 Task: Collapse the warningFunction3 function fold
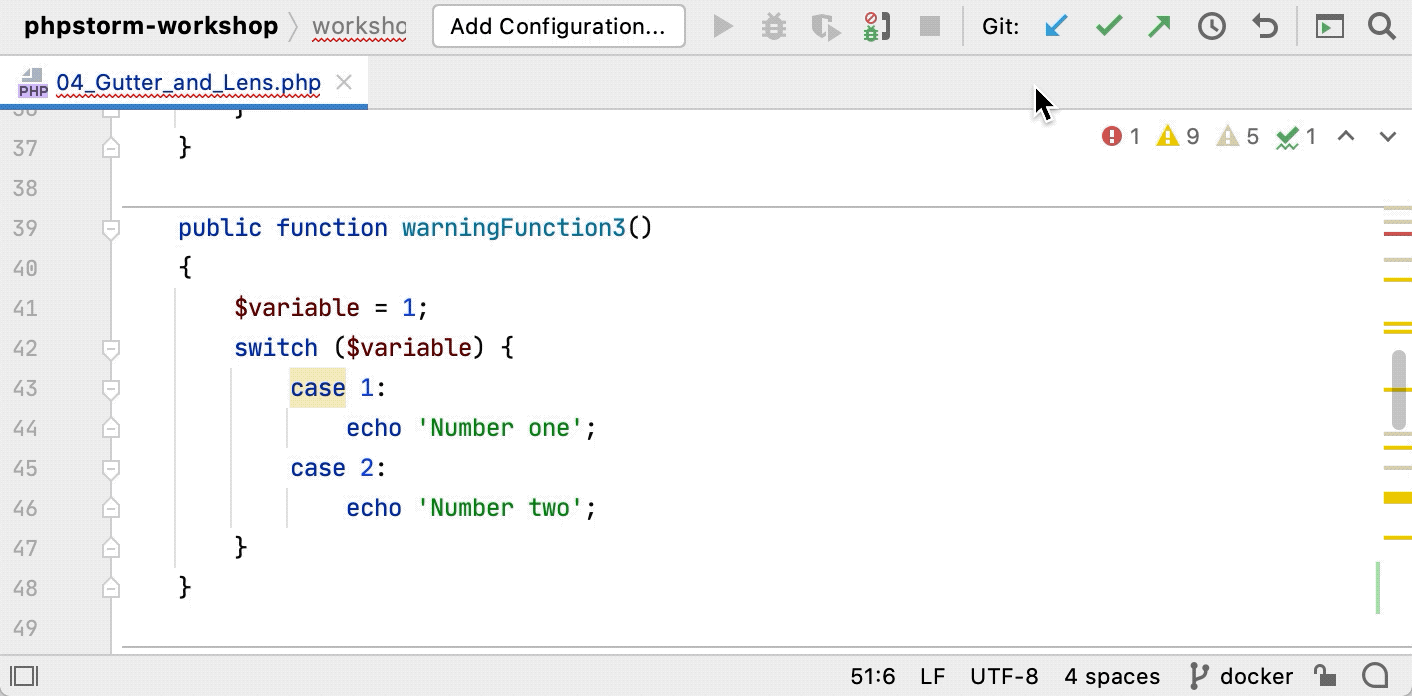click(x=111, y=227)
